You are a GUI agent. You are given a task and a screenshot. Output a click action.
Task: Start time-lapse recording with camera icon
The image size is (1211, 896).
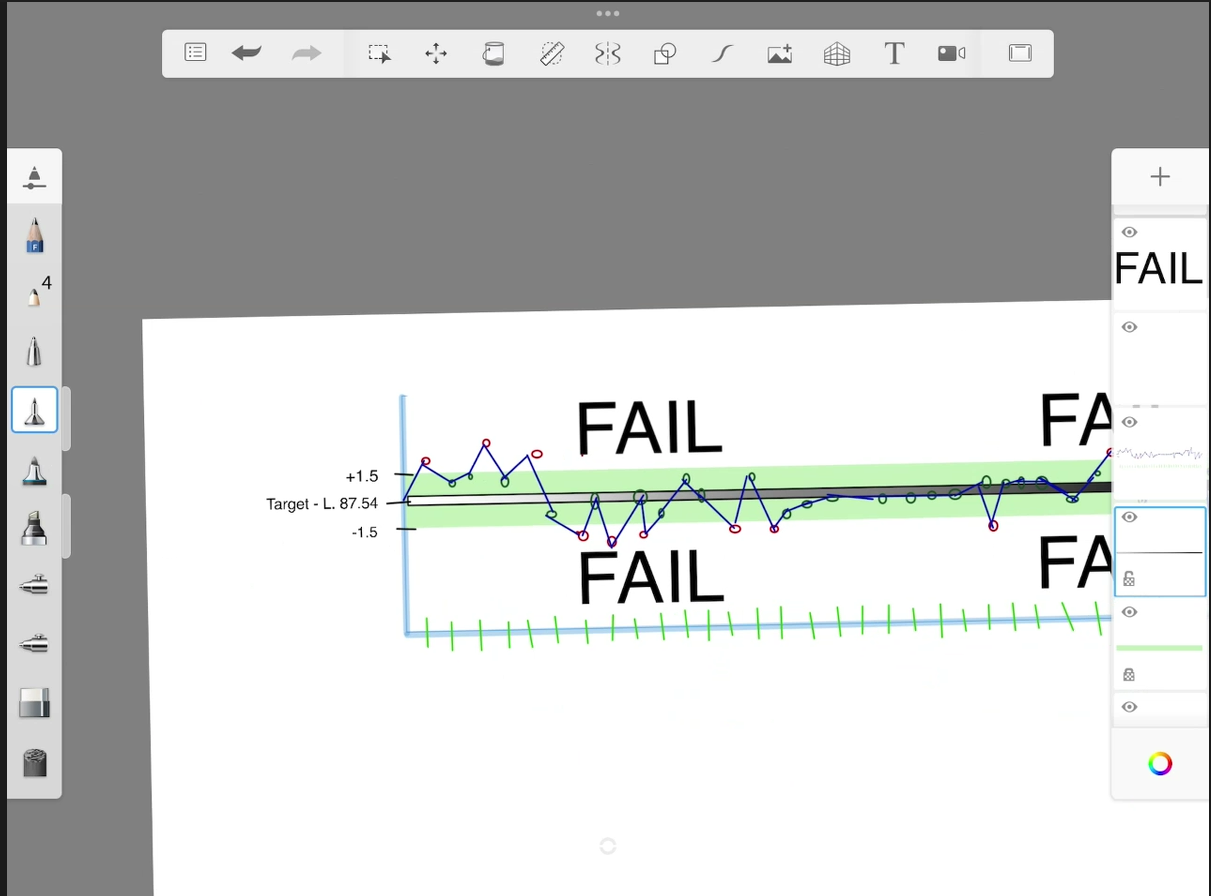click(x=951, y=54)
